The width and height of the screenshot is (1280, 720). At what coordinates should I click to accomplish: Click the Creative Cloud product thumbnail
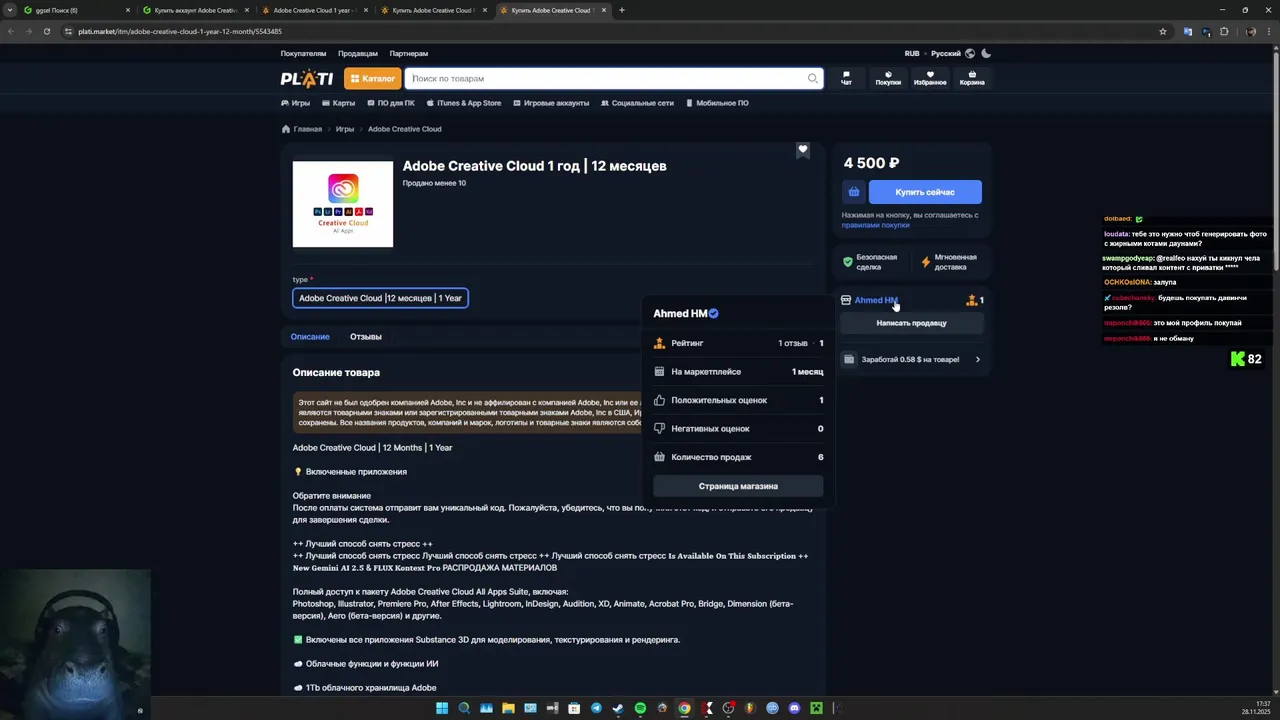coord(343,204)
